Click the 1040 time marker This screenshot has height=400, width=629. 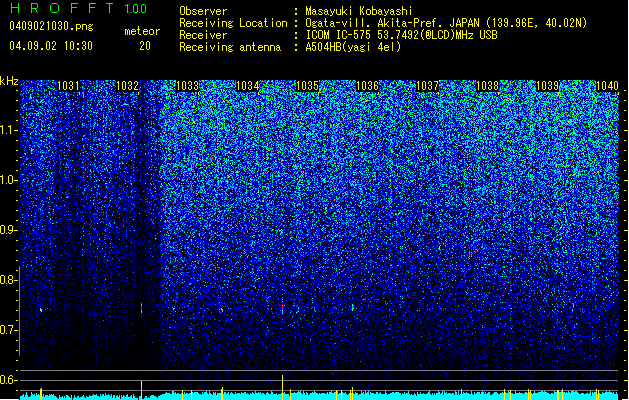click(x=607, y=86)
